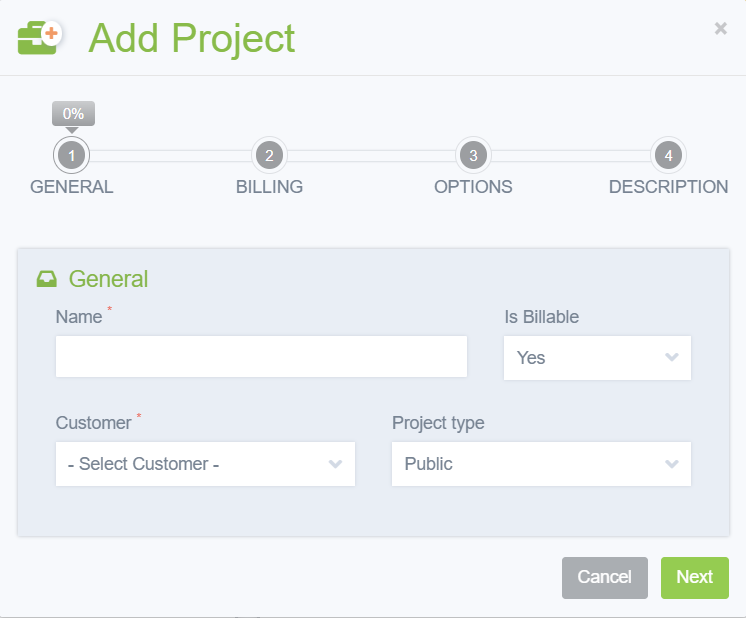This screenshot has width=746, height=618.
Task: Close the Add Project dialog
Action: [x=720, y=29]
